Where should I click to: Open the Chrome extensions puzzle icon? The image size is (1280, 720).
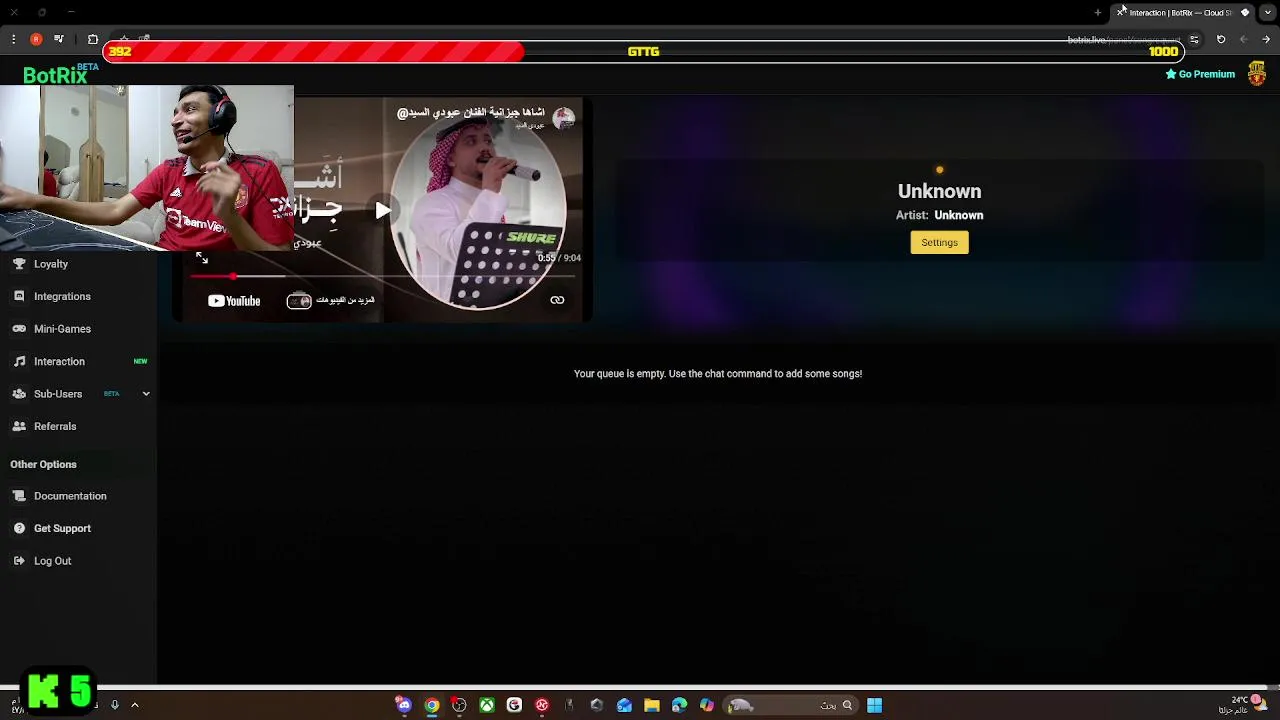click(93, 39)
